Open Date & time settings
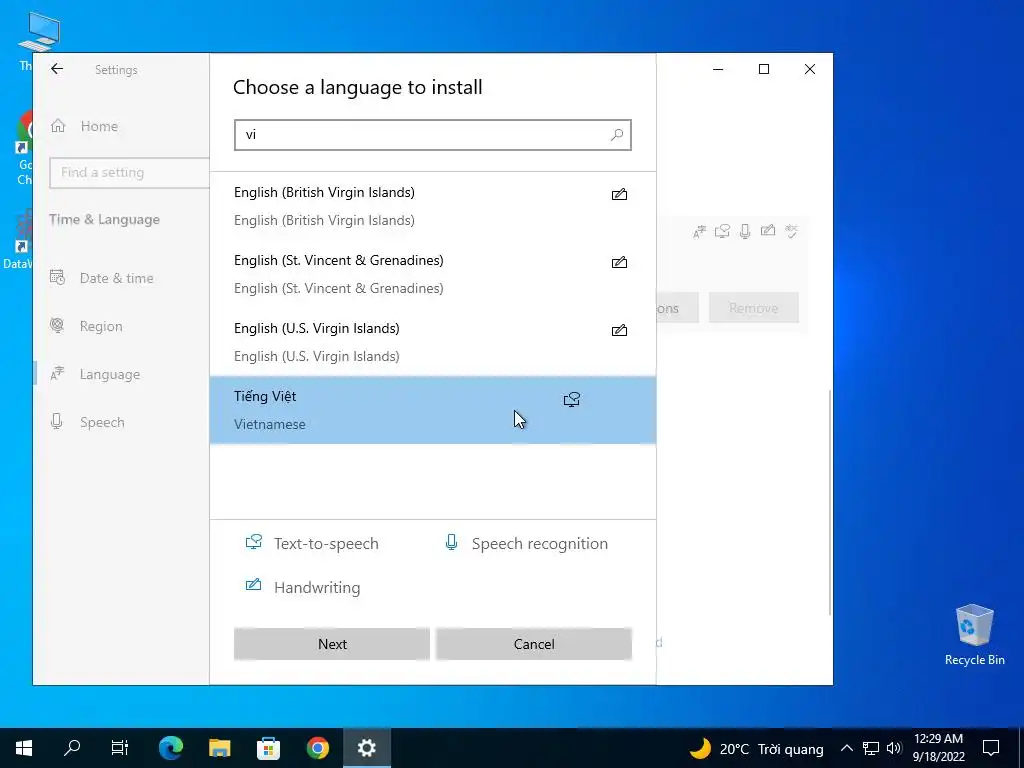Viewport: 1024px width, 768px height. [x=102, y=278]
